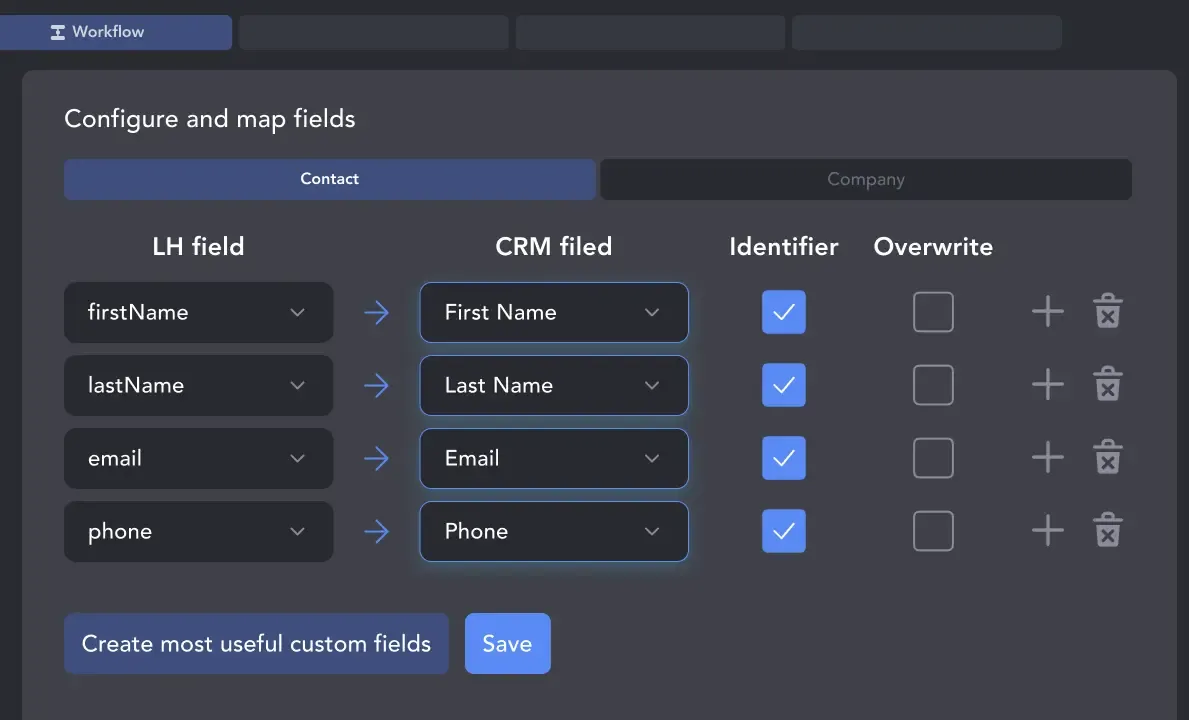The width and height of the screenshot is (1189, 720).
Task: Switch to the Contact tab
Action: pos(330,179)
